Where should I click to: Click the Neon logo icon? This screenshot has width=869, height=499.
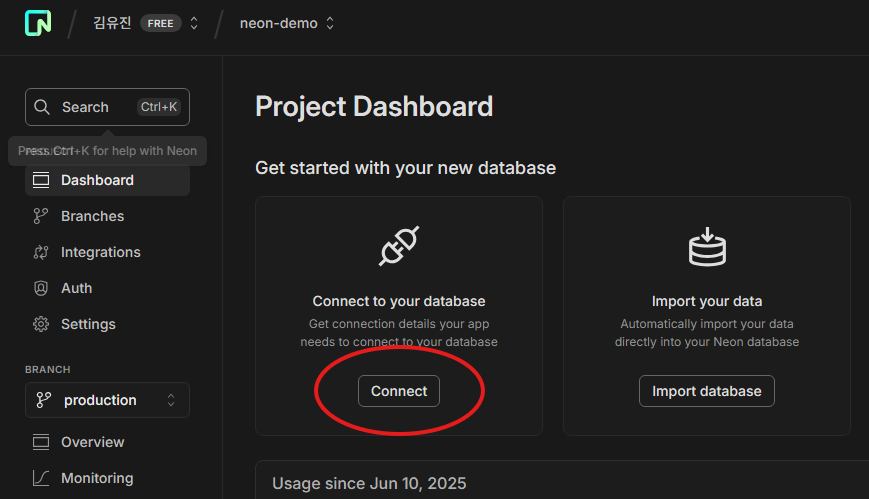pos(38,23)
